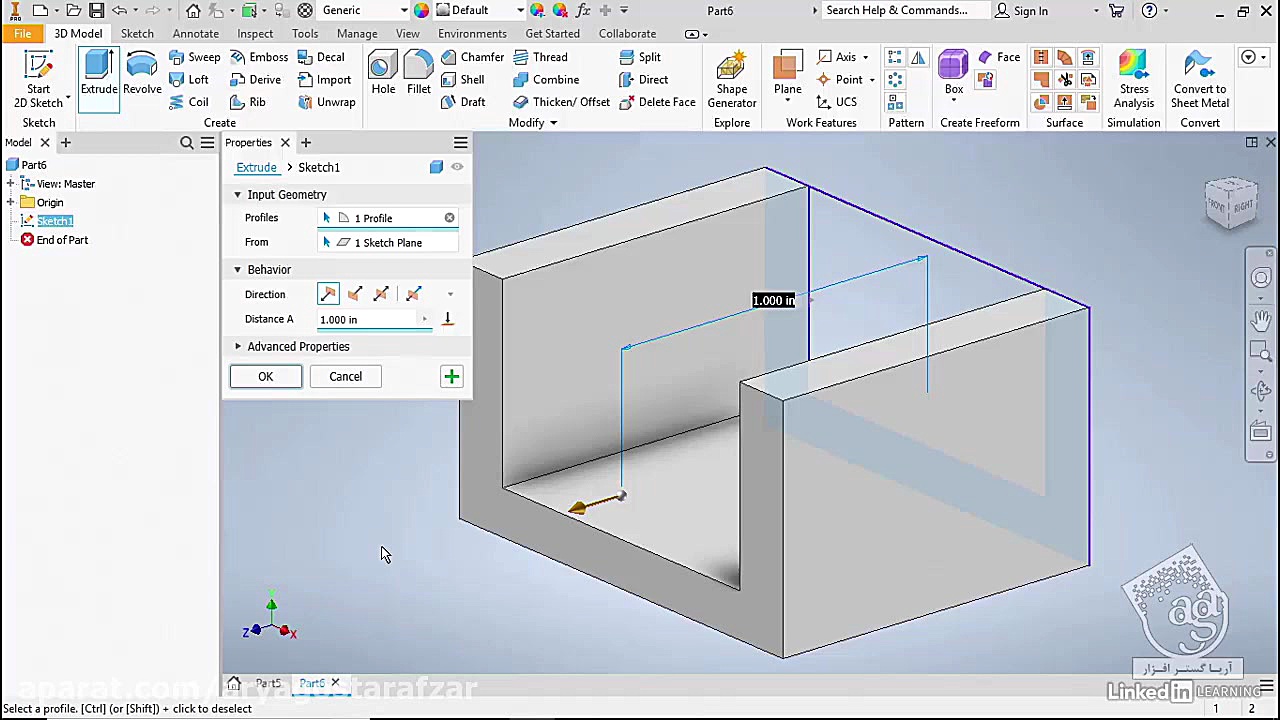Click the Distance A value field
The height and width of the screenshot is (720, 1280).
click(367, 319)
